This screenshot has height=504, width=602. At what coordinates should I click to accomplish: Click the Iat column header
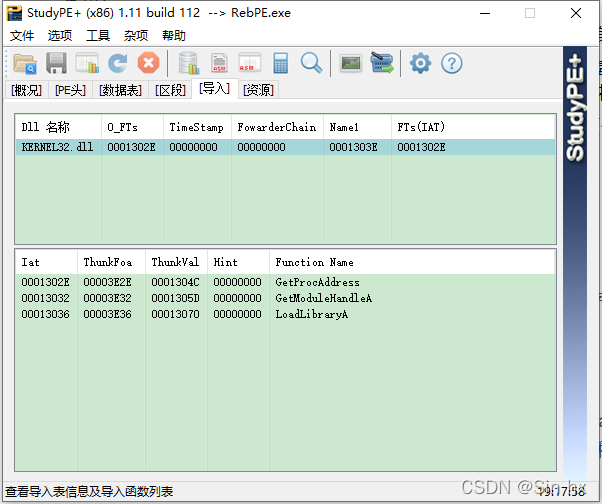pyautogui.click(x=46, y=262)
